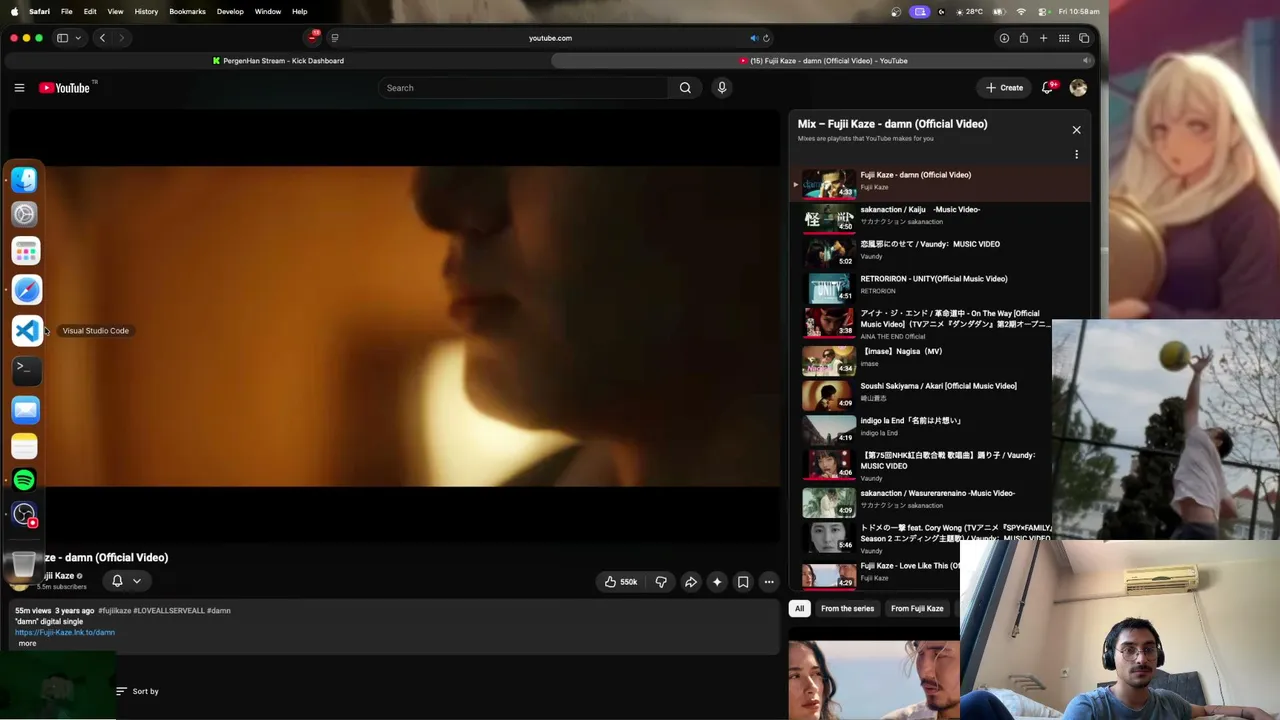This screenshot has height=720, width=1280.
Task: Open OBS from the Dock
Action: tap(25, 515)
